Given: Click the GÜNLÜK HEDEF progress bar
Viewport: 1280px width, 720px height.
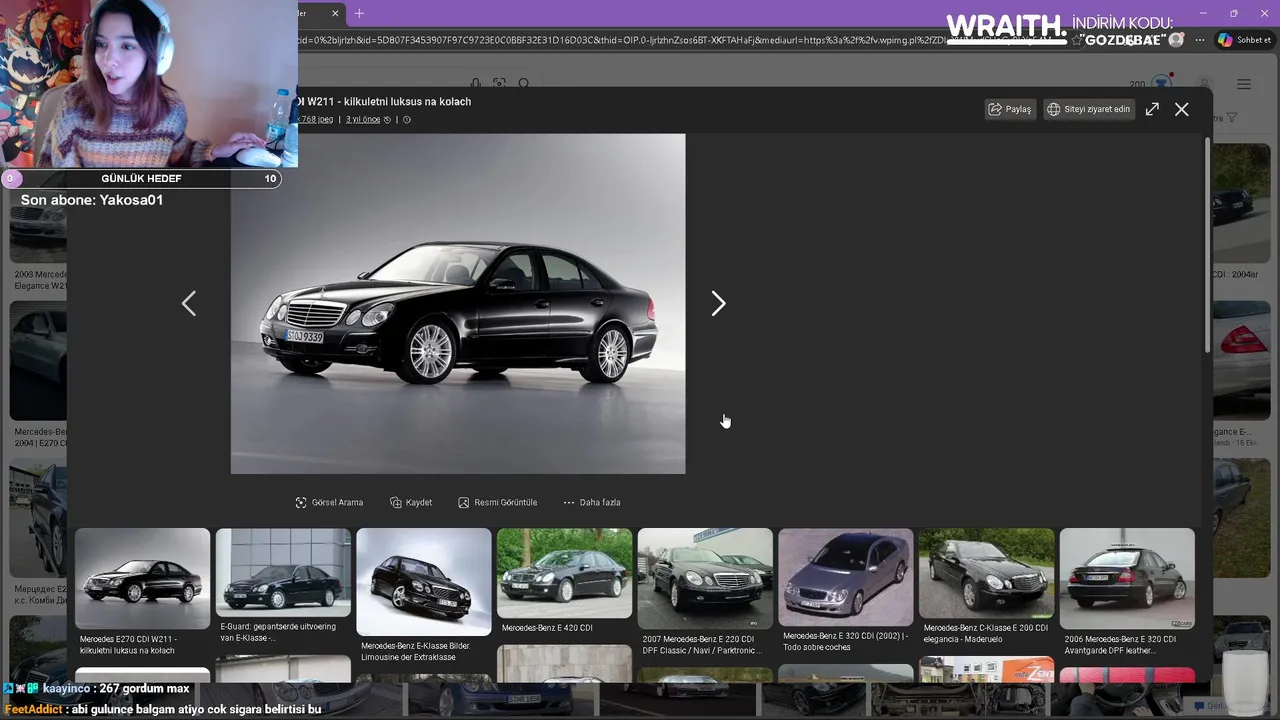Looking at the screenshot, I should 141,178.
